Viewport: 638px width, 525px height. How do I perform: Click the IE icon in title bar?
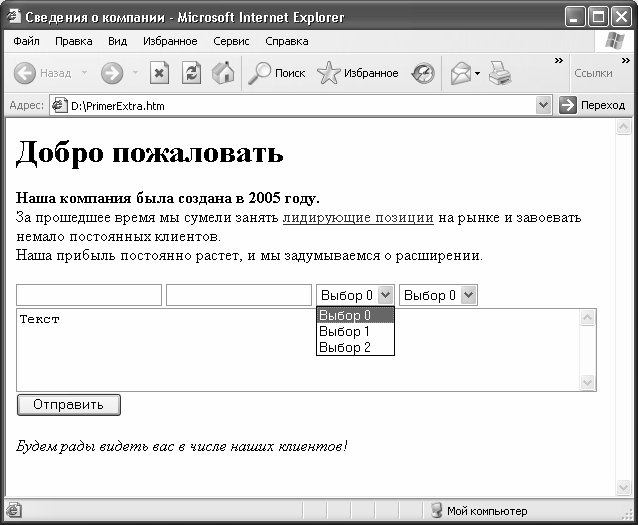[13, 17]
